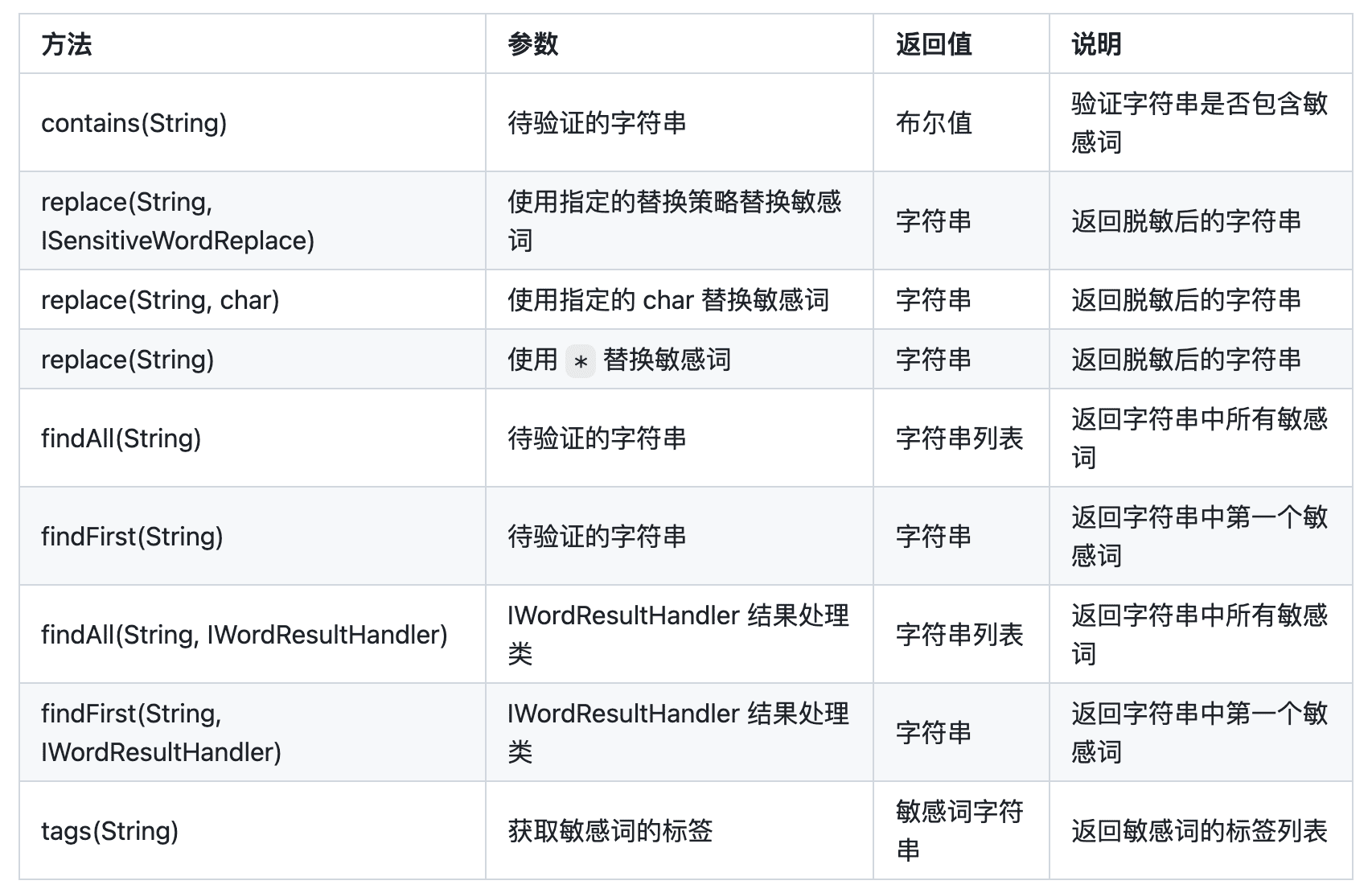Screen dimensions: 1372x893
Task: Click the 参数 column header
Action: (680, 44)
